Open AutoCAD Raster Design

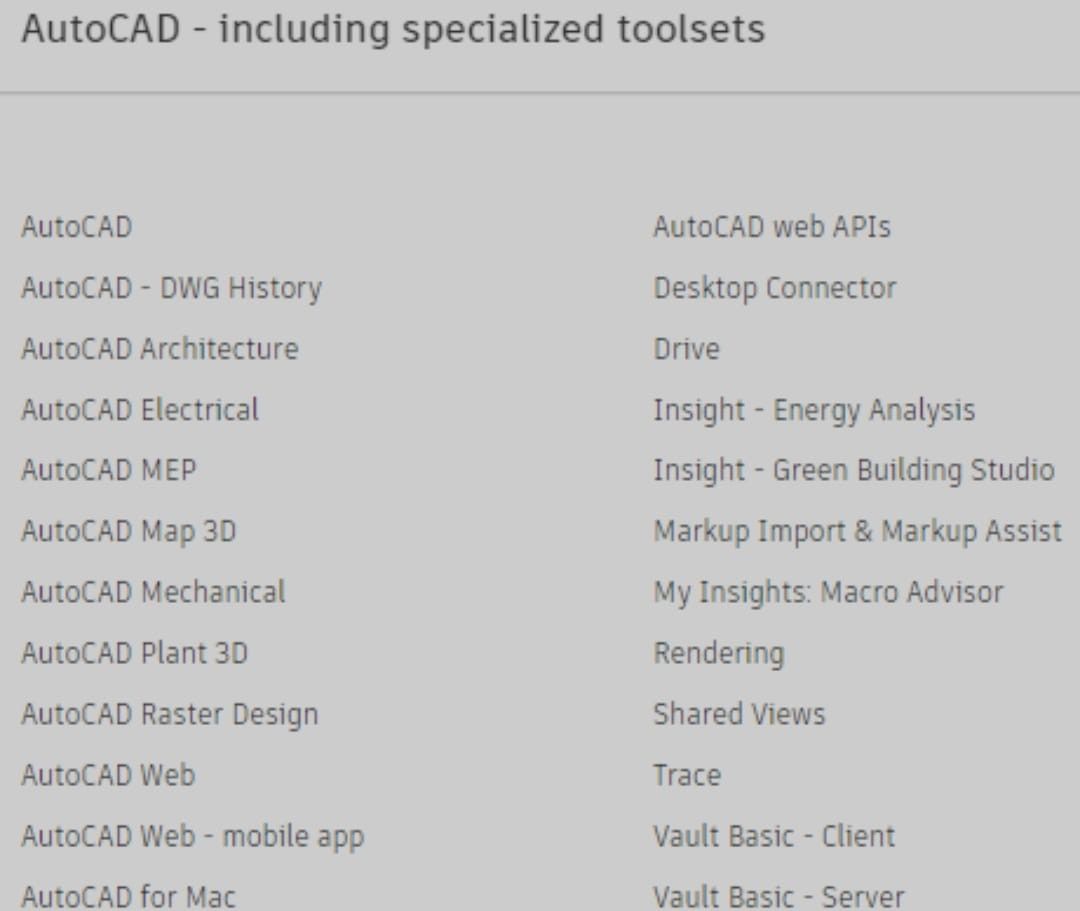pyautogui.click(x=168, y=714)
